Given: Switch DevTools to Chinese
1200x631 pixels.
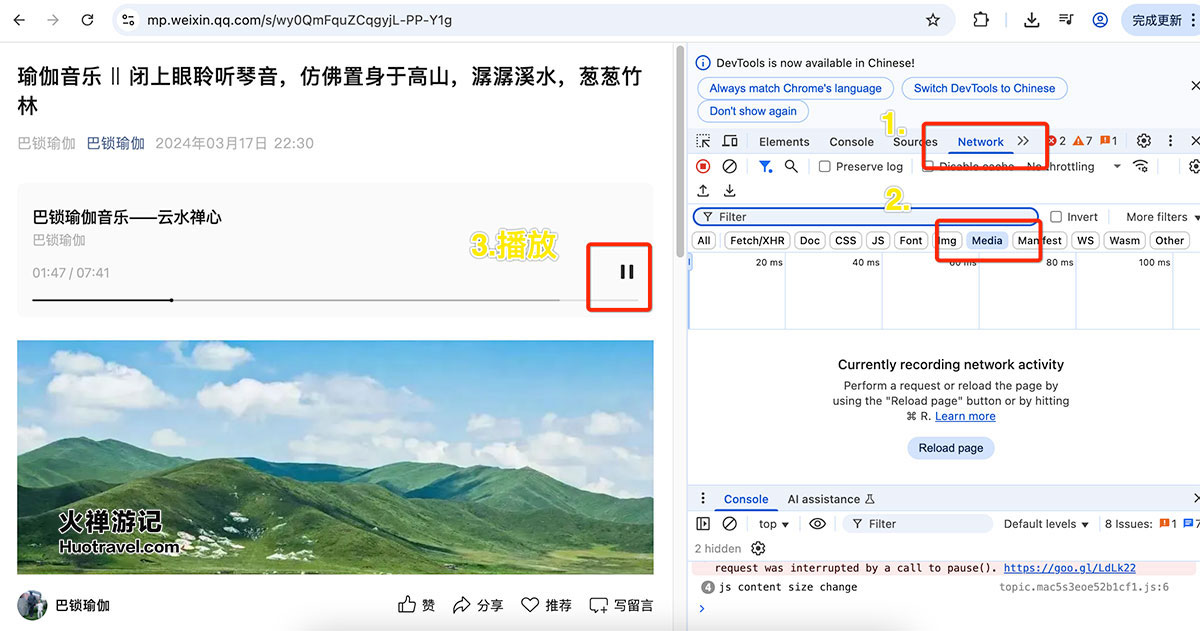Looking at the screenshot, I should tap(984, 88).
